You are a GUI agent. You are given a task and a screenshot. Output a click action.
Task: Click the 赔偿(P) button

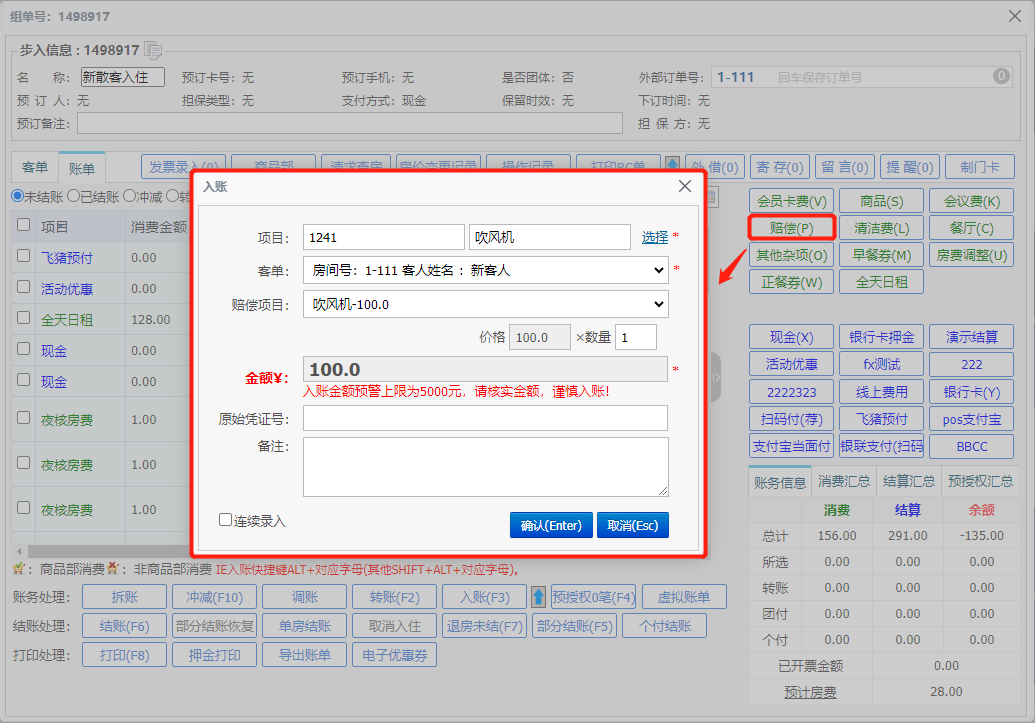point(791,228)
